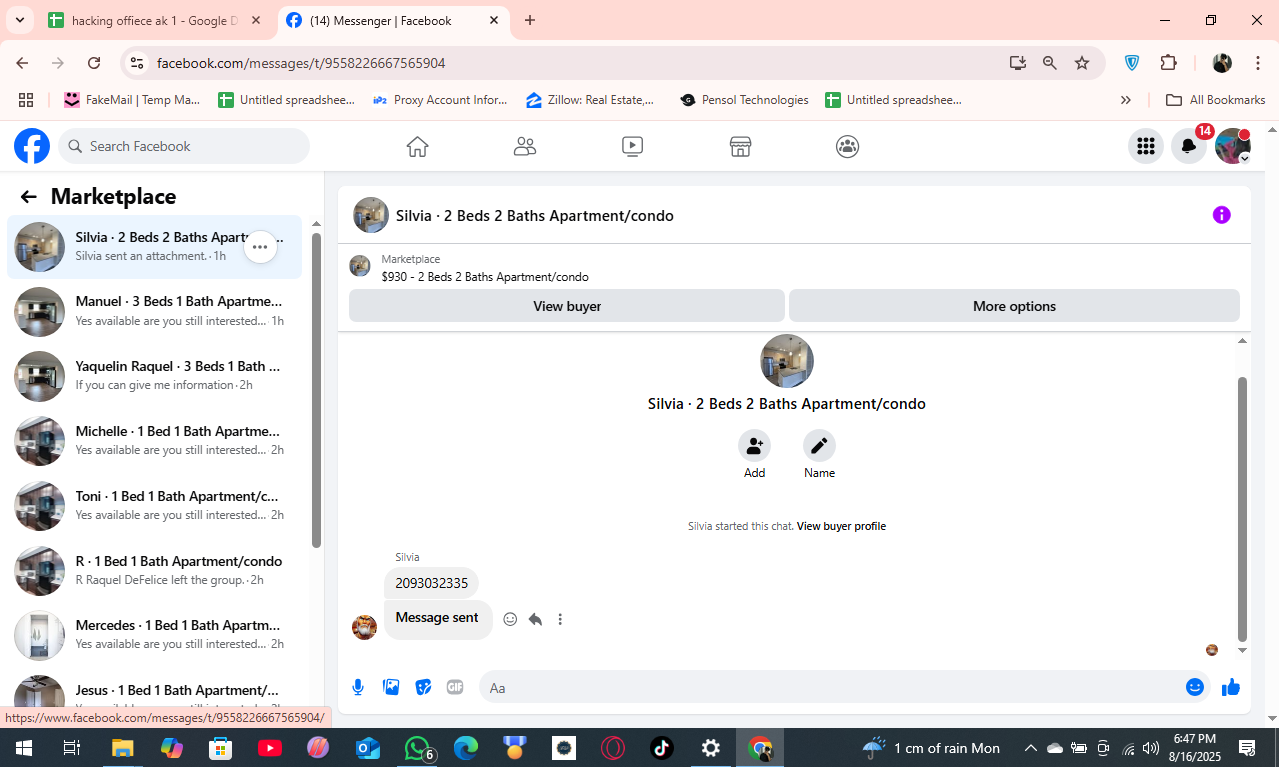
Task: Open conversation information purple icon
Action: click(x=1221, y=215)
